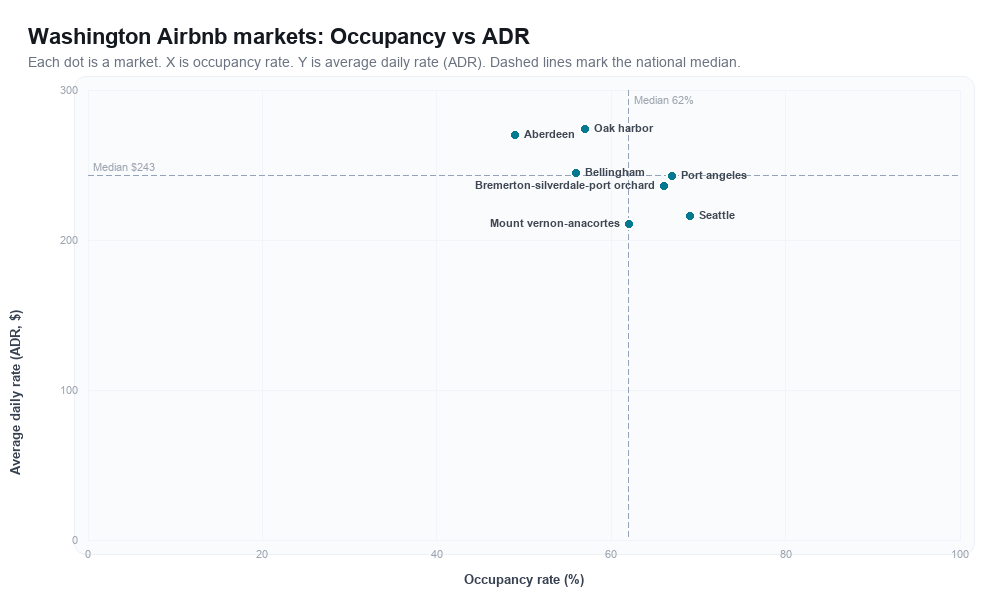Viewport: 1000px width, 600px height.
Task: Click the Bellingham market dot
Action: click(x=576, y=173)
